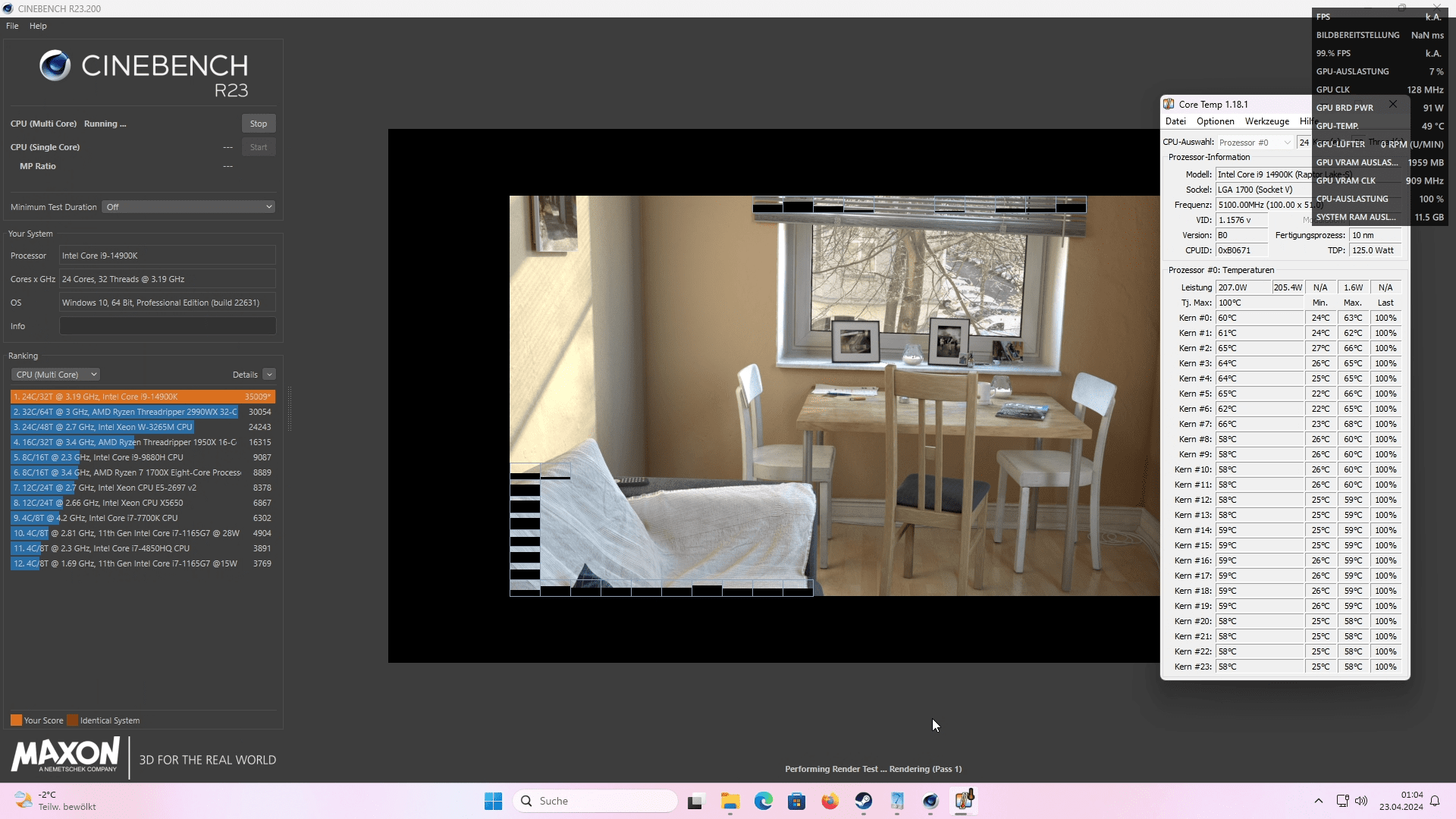
Task: Select ranking entry AMD Ryzen Threadripper 2990WX
Action: [x=143, y=412]
